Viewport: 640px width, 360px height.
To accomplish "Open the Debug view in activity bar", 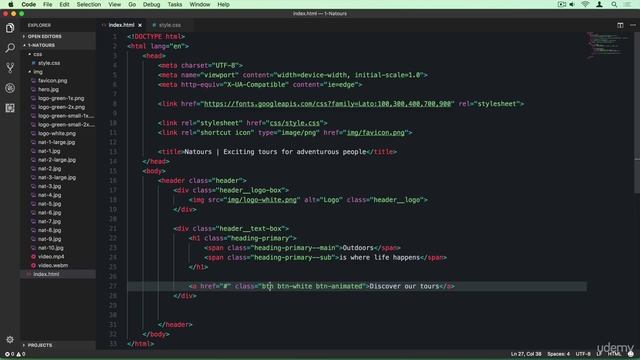I will pyautogui.click(x=10, y=88).
